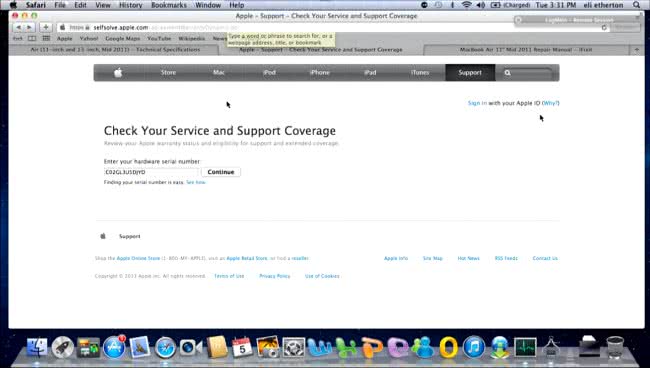Click the hardware serial number field
The width and height of the screenshot is (650, 368).
pos(152,172)
